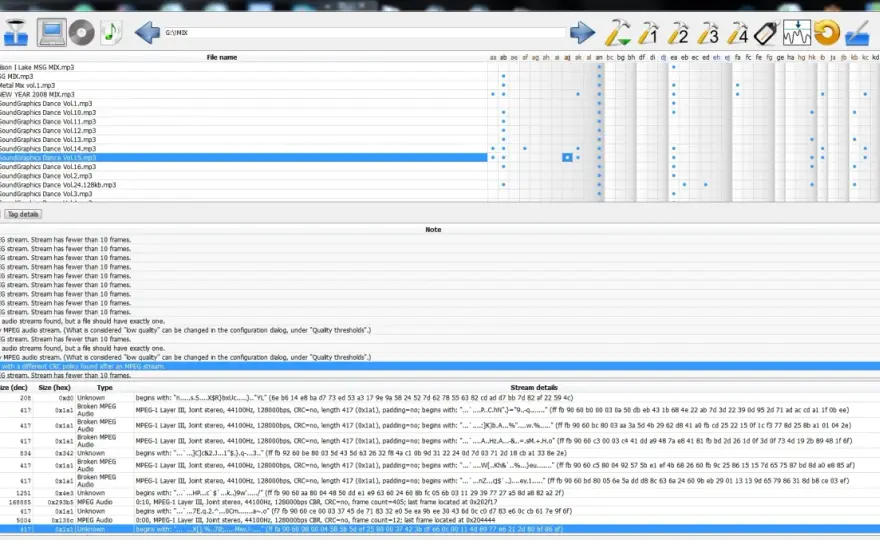Open the tag editor with the label icon

[x=766, y=33]
